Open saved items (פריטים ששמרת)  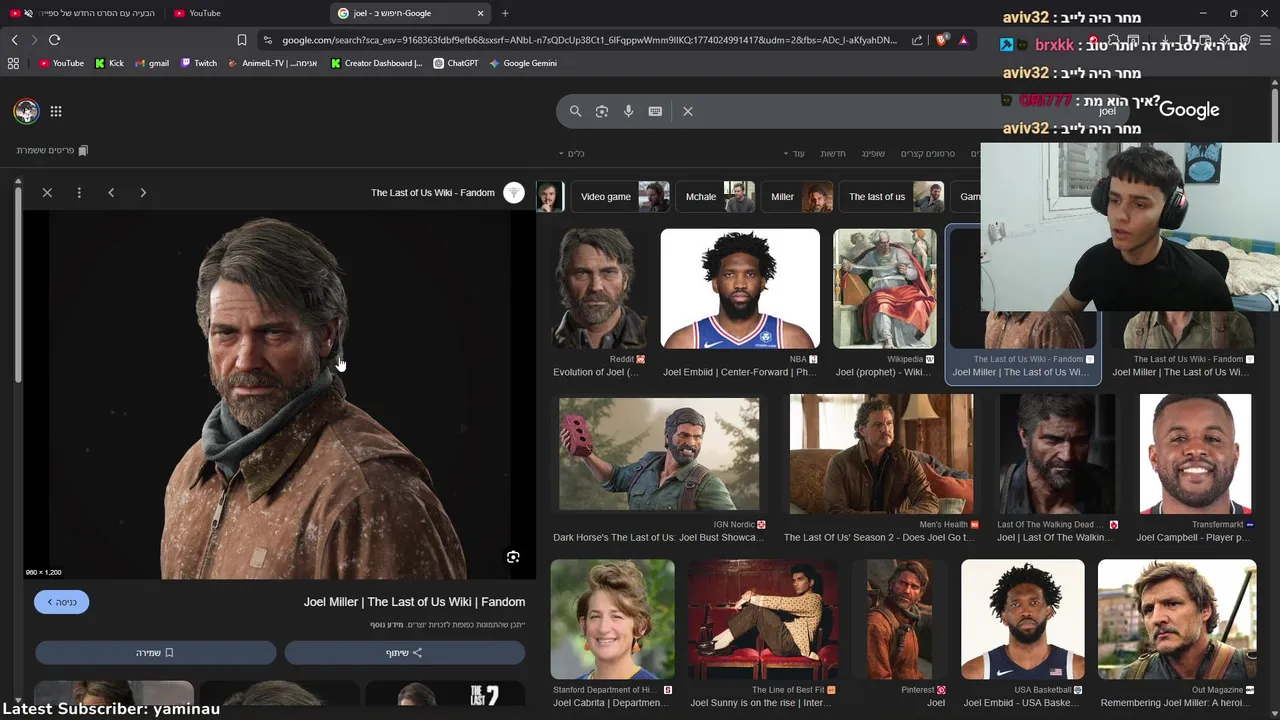click(52, 150)
